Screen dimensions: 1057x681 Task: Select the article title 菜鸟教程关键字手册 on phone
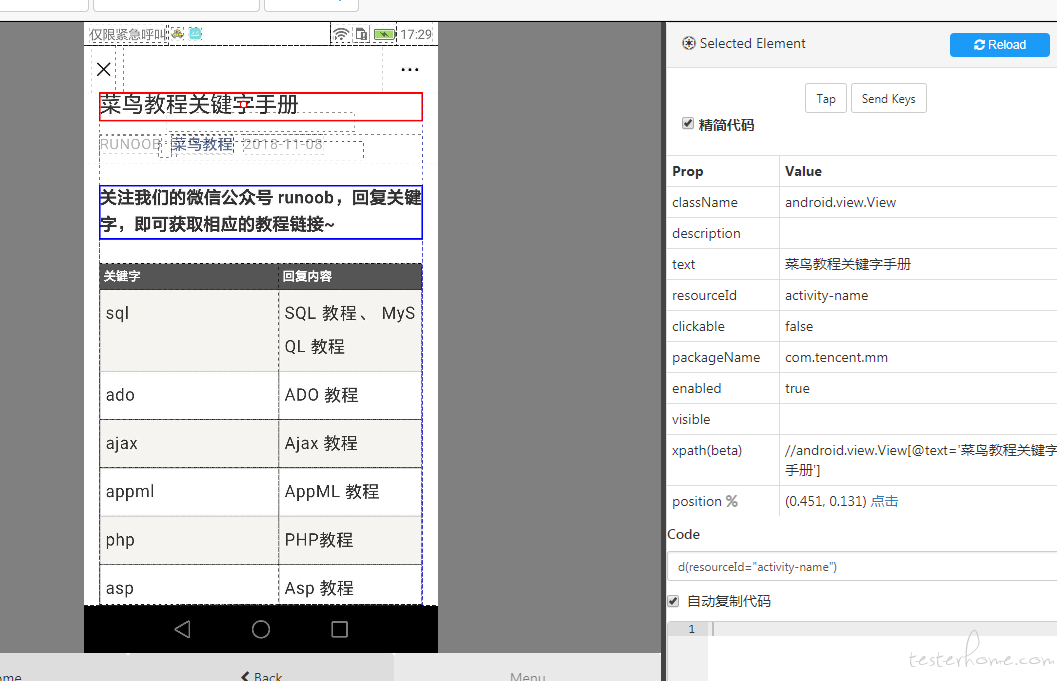tap(261, 107)
